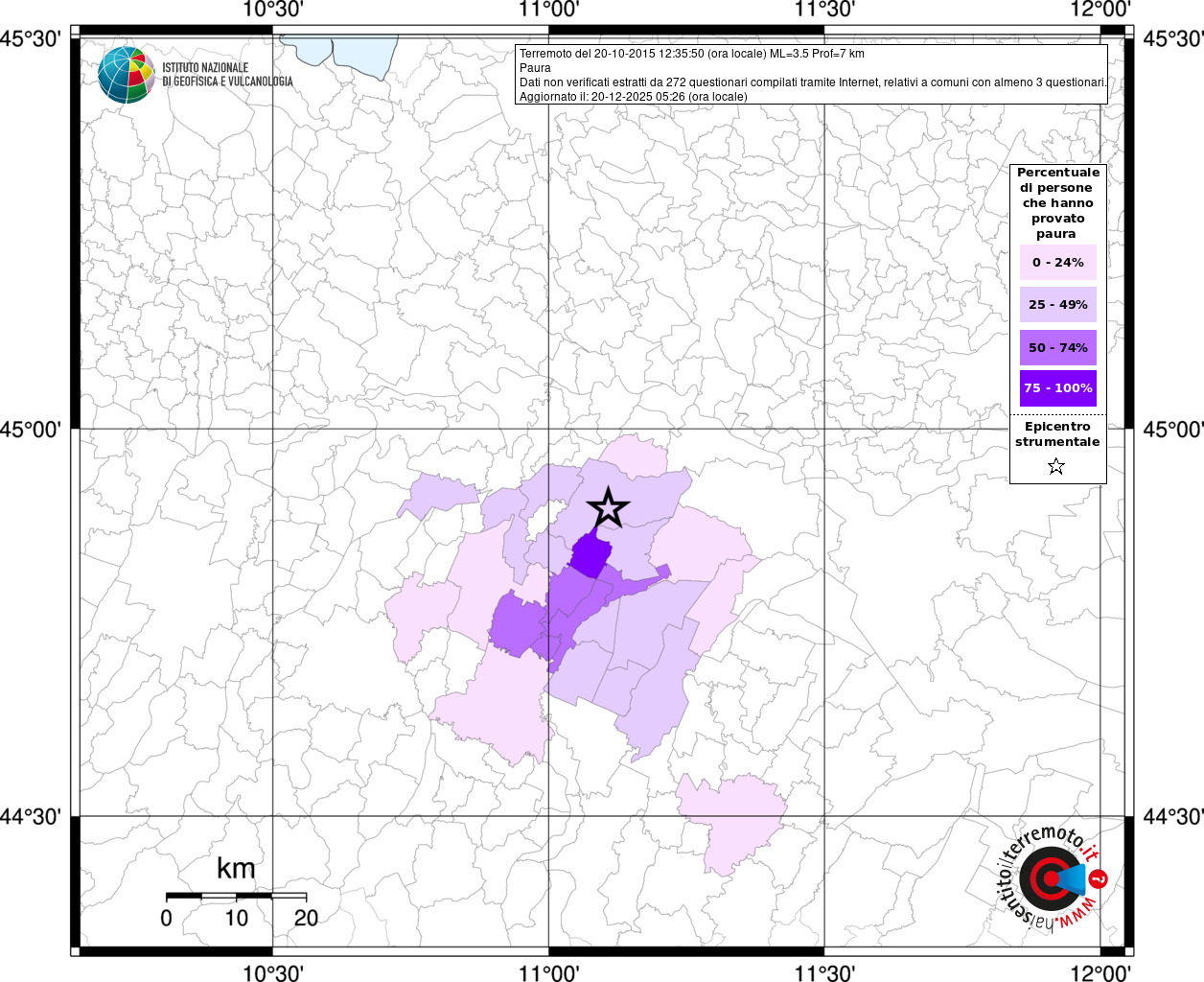Select the 75 - 100% legend swatch
1204x982 pixels.
click(x=1057, y=388)
